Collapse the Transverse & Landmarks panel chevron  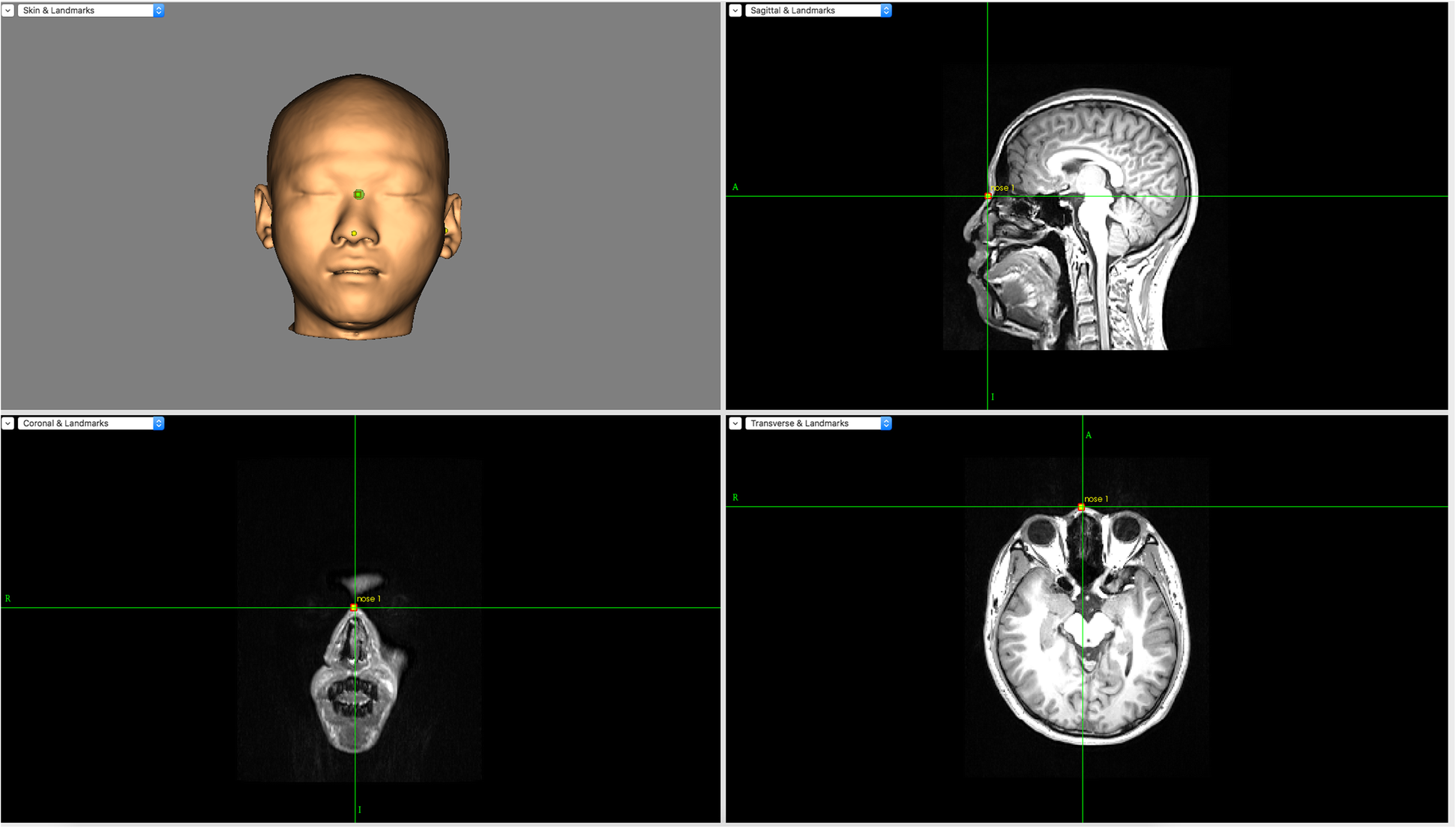click(x=735, y=423)
